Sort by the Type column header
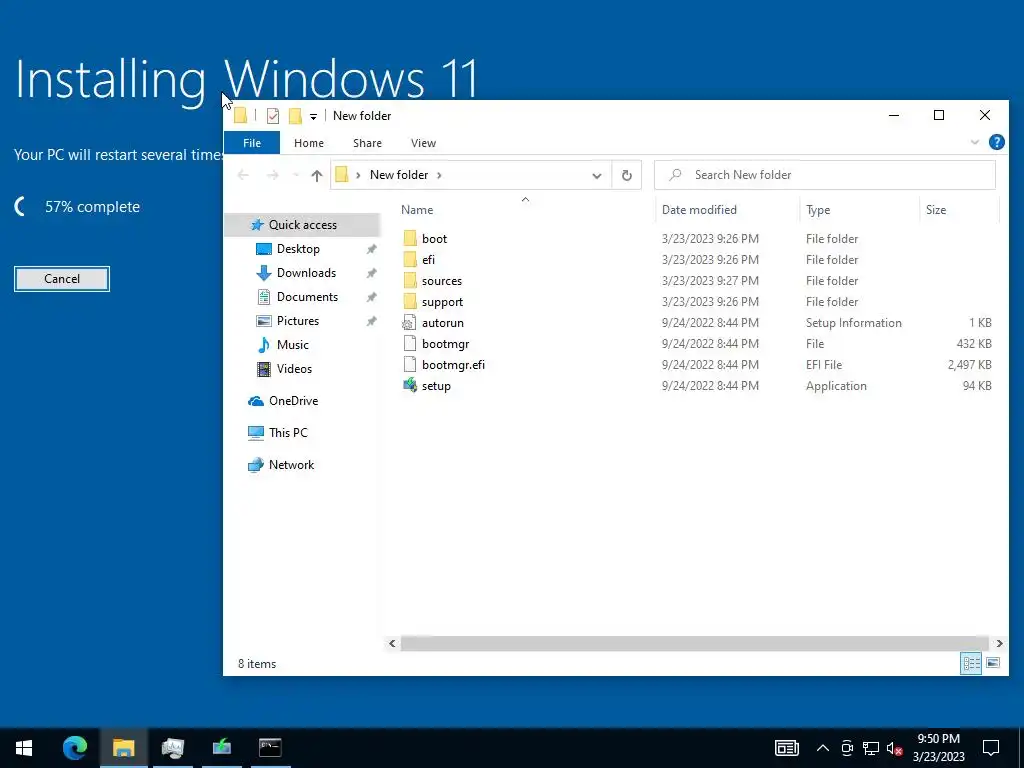1024x768 pixels. tap(859, 210)
